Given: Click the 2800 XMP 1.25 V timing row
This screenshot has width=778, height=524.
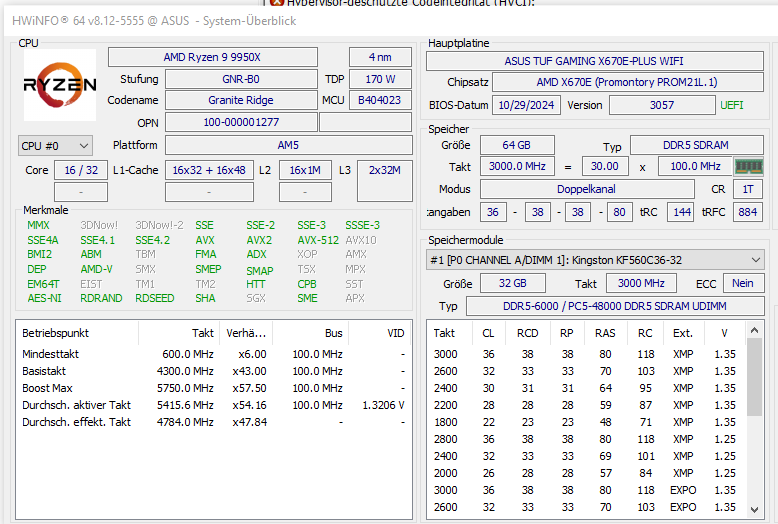Looking at the screenshot, I should (586, 439).
